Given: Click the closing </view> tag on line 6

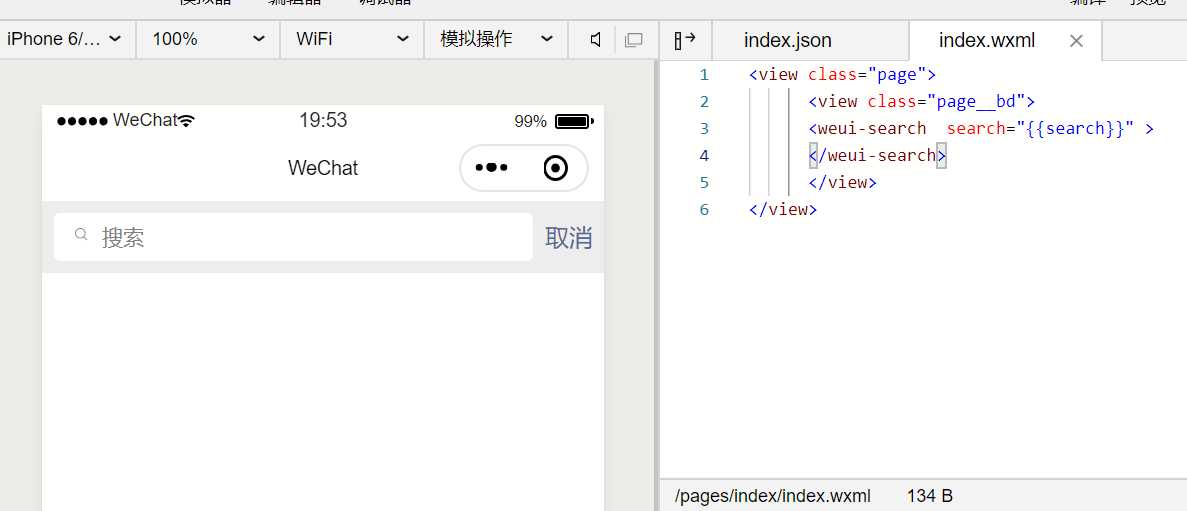Looking at the screenshot, I should (x=783, y=210).
